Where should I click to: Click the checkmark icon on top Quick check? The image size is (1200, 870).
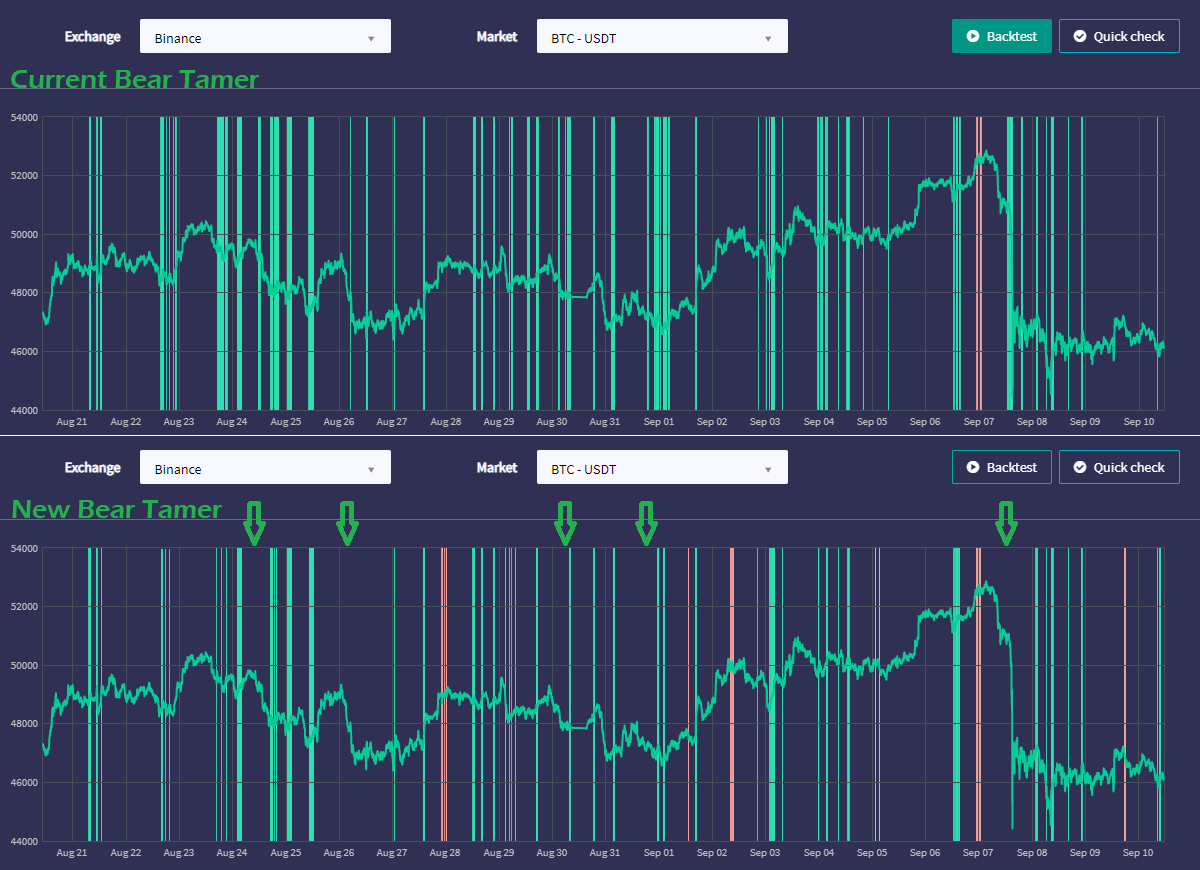[x=1079, y=36]
